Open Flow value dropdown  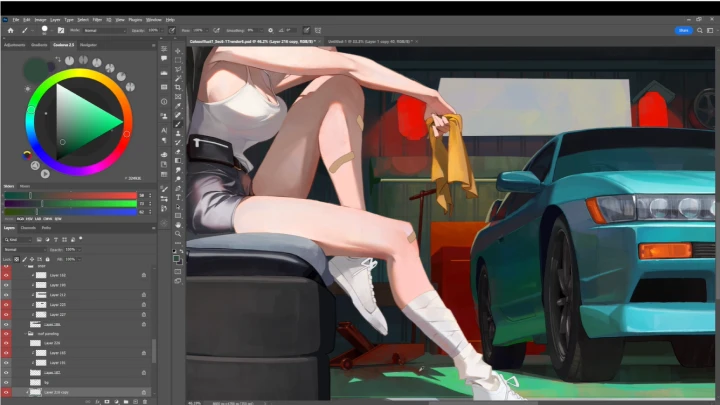(206, 30)
